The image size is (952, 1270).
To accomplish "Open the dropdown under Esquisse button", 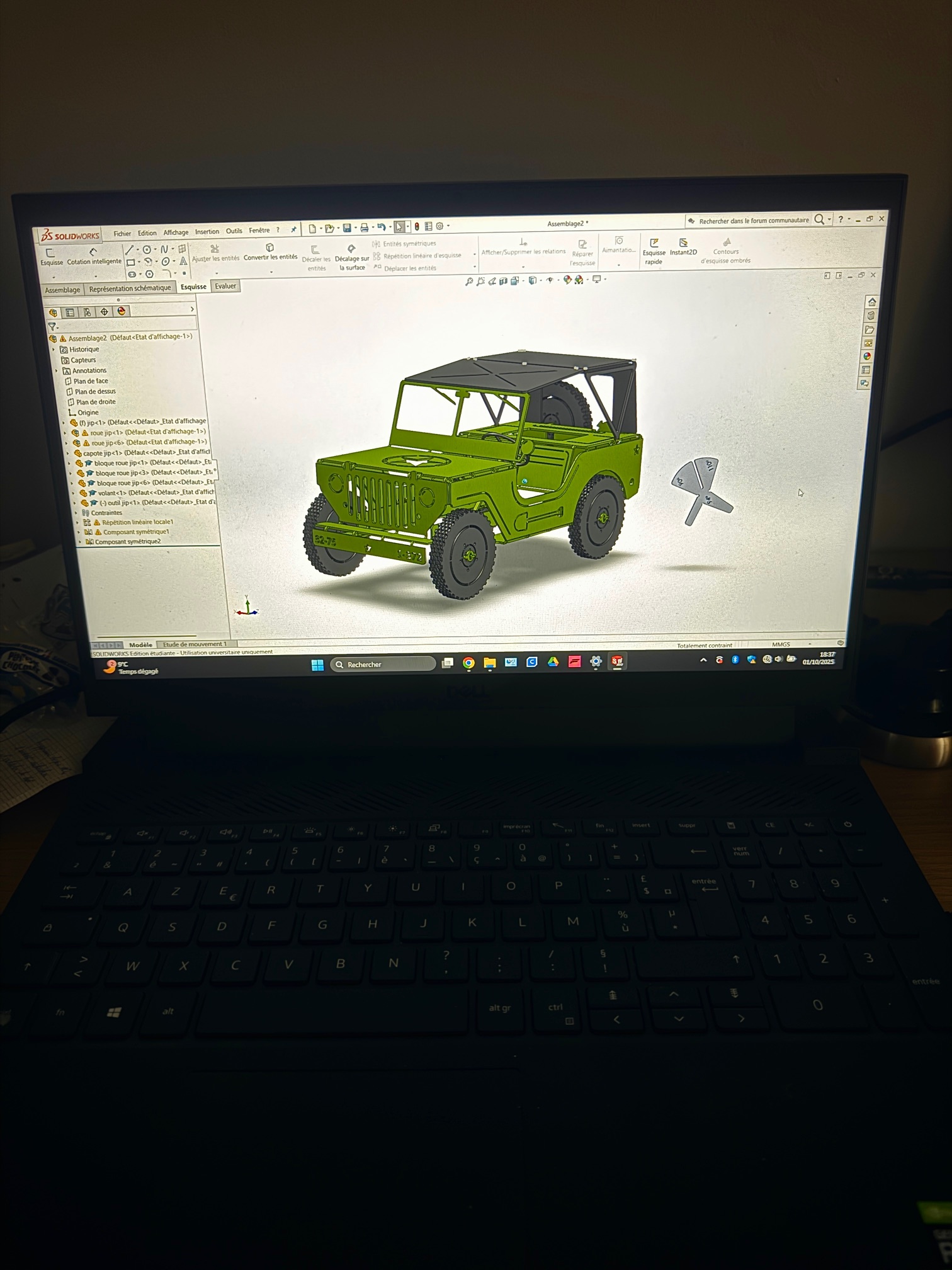I will point(54,277).
